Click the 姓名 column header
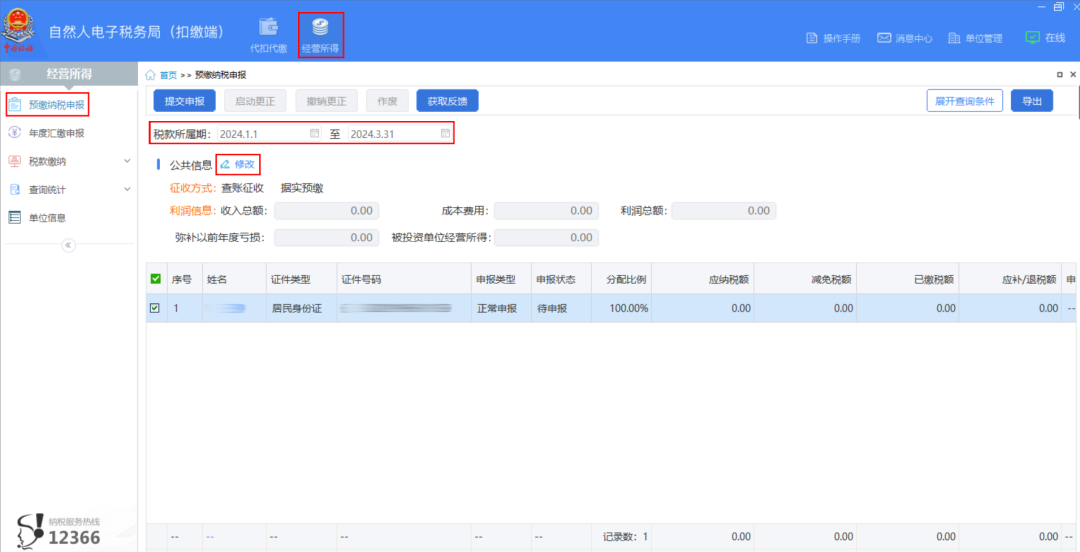The height and width of the screenshot is (552, 1080). pos(234,280)
